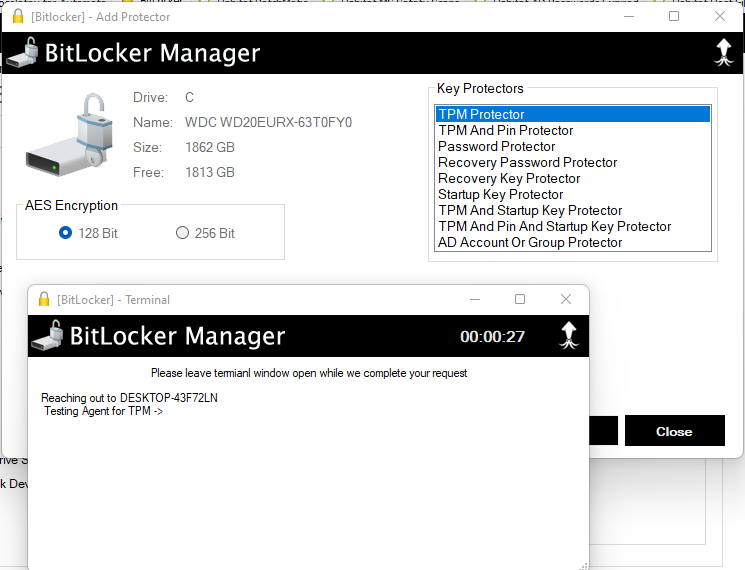Click the large padlock drive image
745x570 pixels.
69,135
